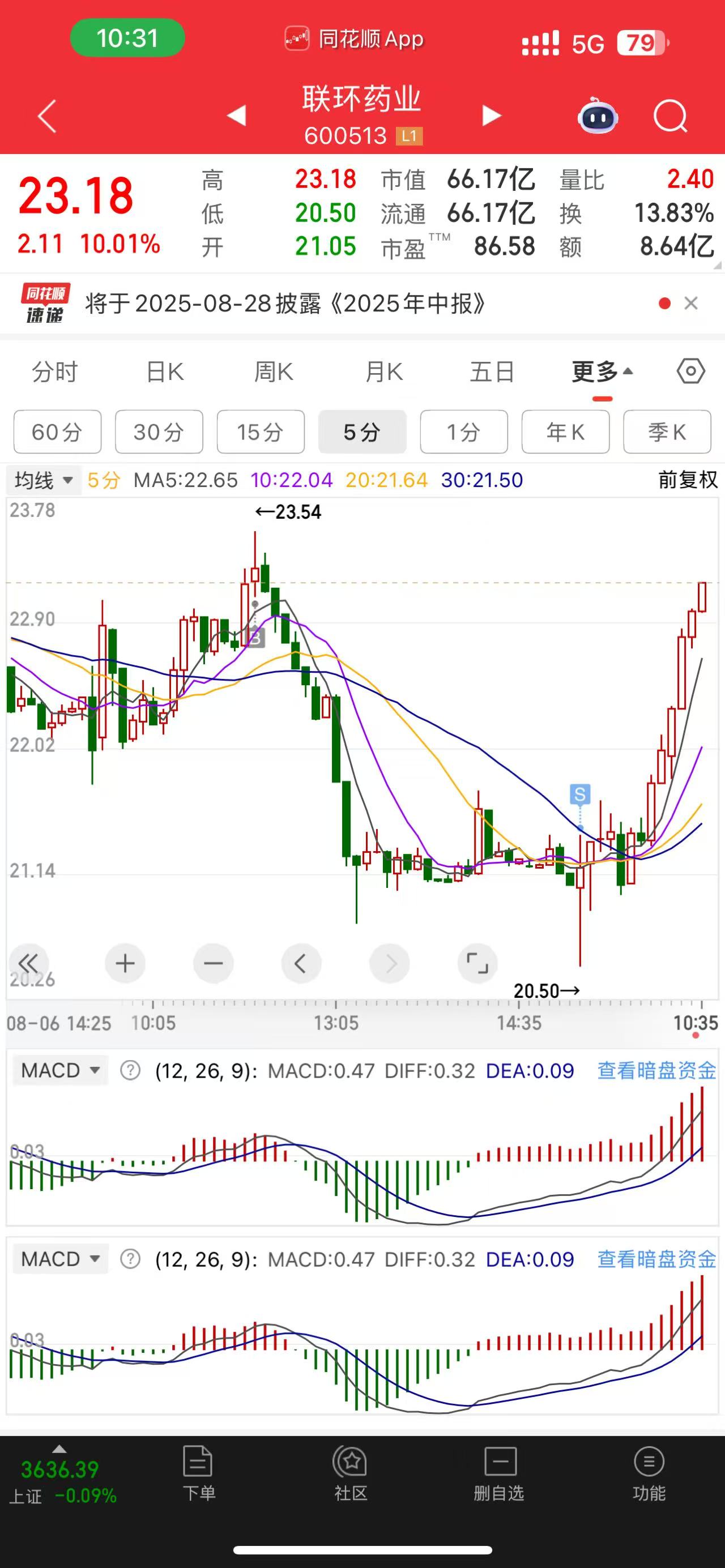Expand quote details corner triangle
The image size is (725, 1568).
(x=716, y=265)
